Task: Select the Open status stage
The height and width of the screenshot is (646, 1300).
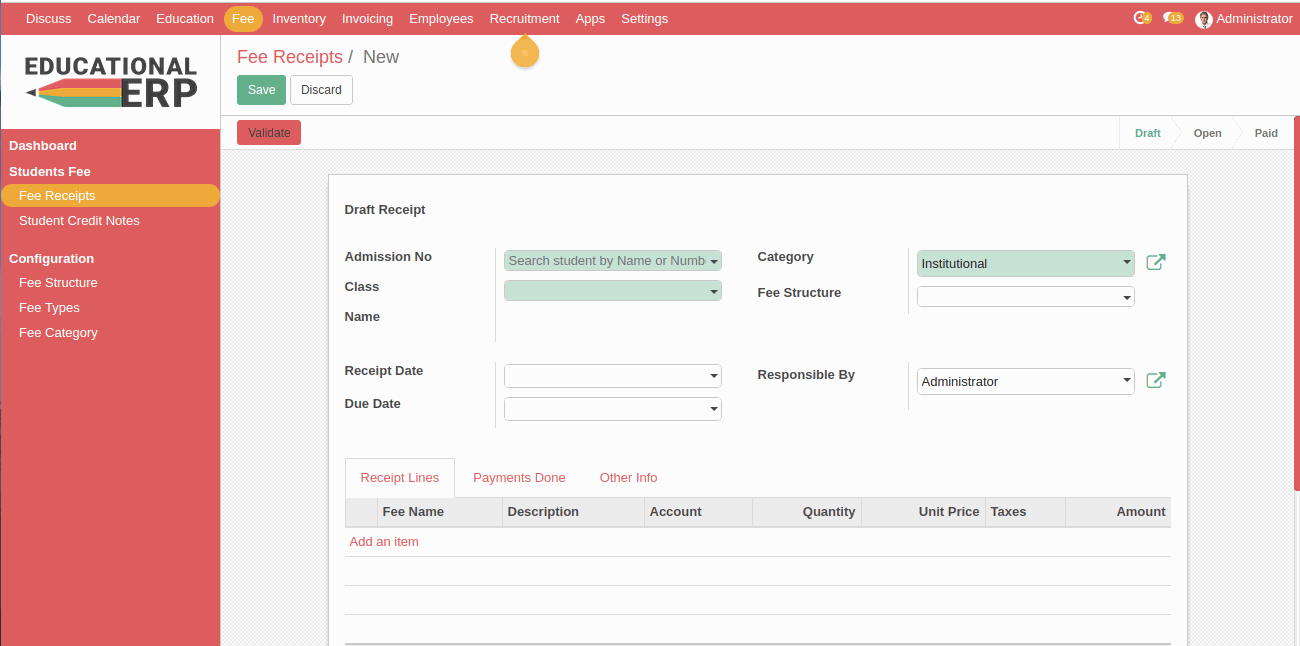Action: click(x=1207, y=133)
